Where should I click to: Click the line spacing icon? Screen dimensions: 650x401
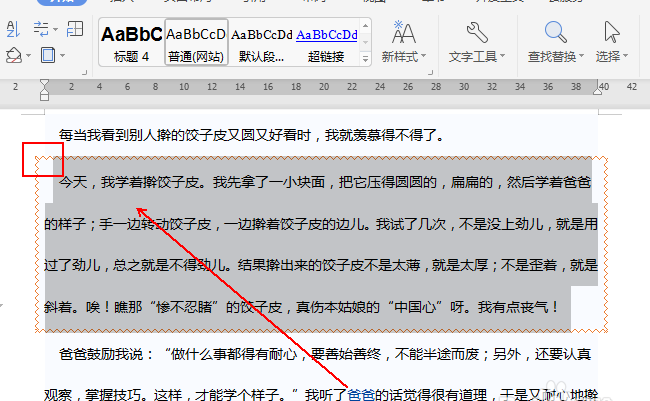41,29
